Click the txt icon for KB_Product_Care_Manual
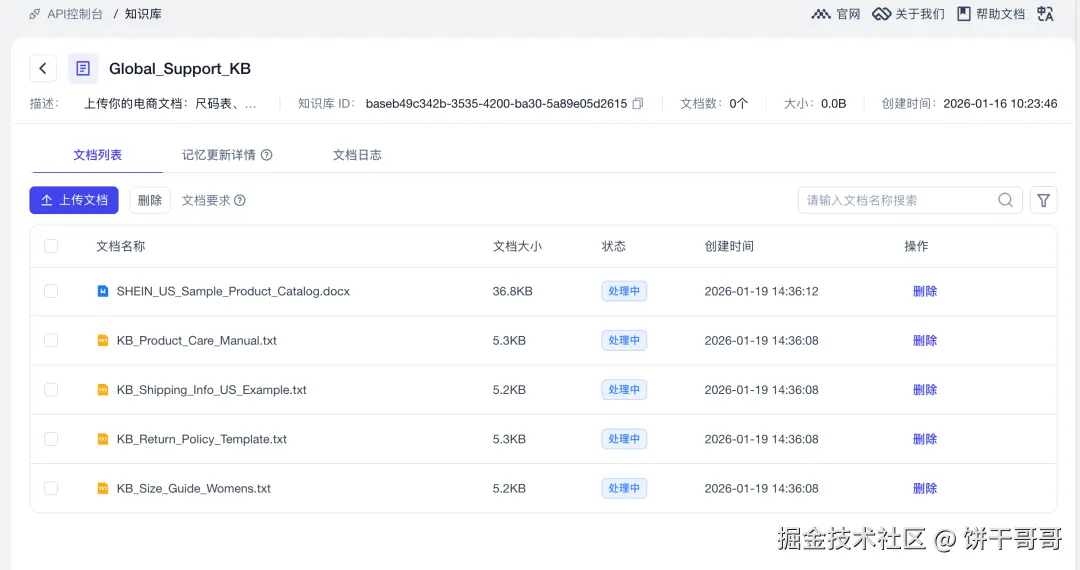Image resolution: width=1080 pixels, height=570 pixels. point(103,340)
